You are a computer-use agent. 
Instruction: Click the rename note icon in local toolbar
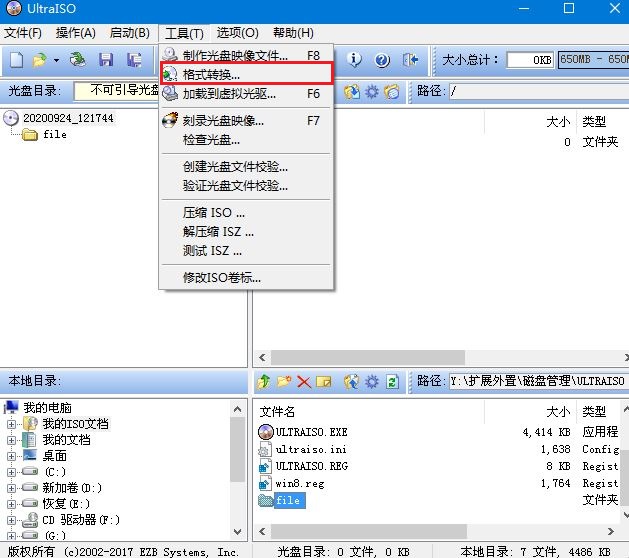(324, 381)
